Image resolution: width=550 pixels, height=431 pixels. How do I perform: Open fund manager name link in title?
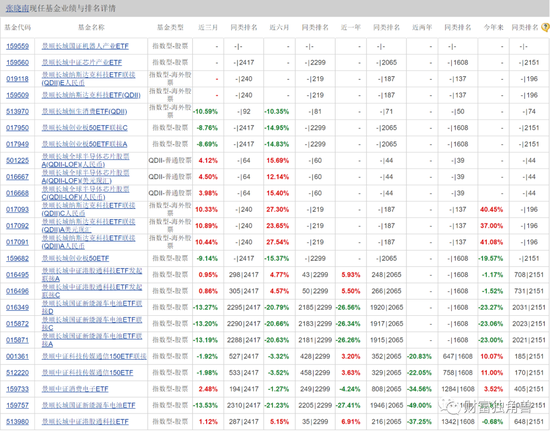[x=17, y=8]
